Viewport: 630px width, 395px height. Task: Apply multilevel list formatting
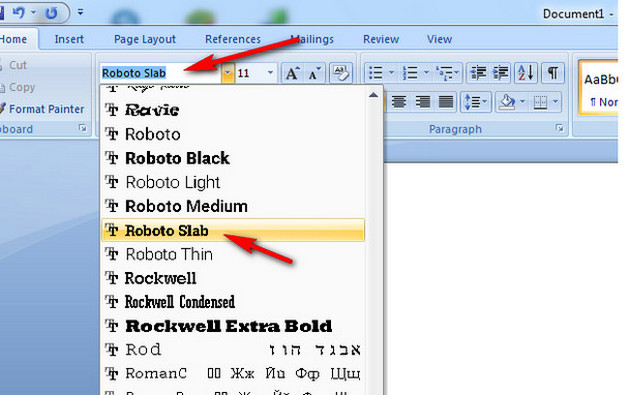pos(444,73)
